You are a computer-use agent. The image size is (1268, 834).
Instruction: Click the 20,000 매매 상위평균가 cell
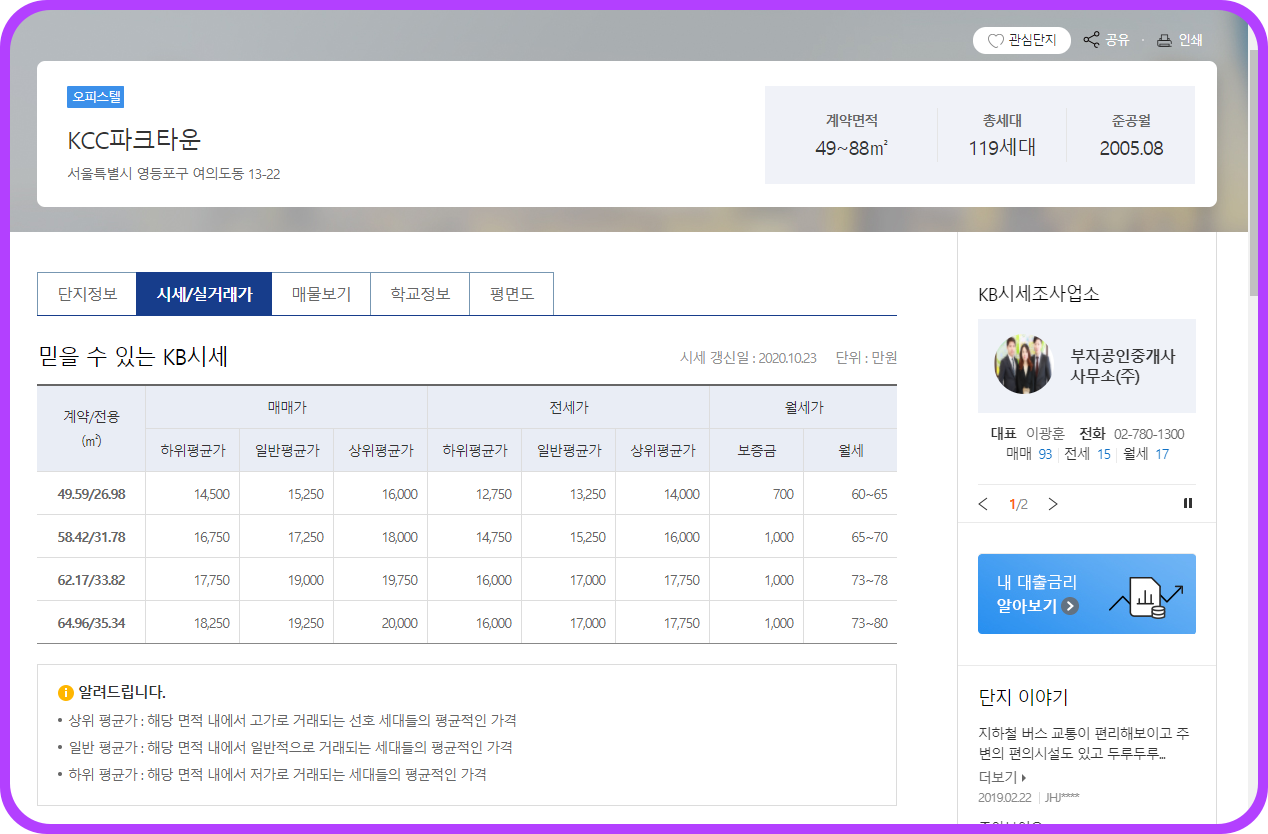(x=380, y=623)
